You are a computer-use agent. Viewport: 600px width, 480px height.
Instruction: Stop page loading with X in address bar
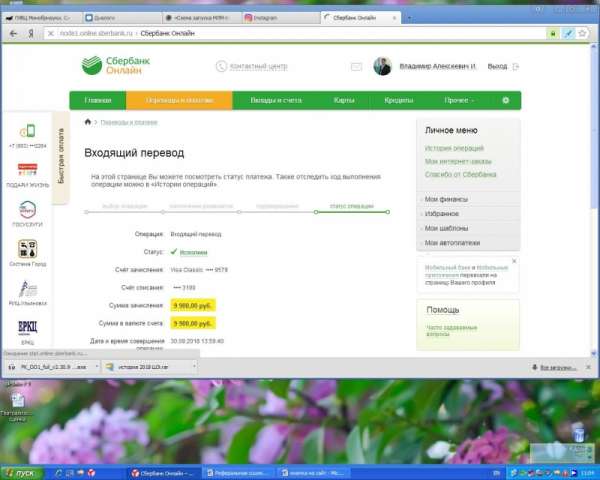click(x=51, y=34)
